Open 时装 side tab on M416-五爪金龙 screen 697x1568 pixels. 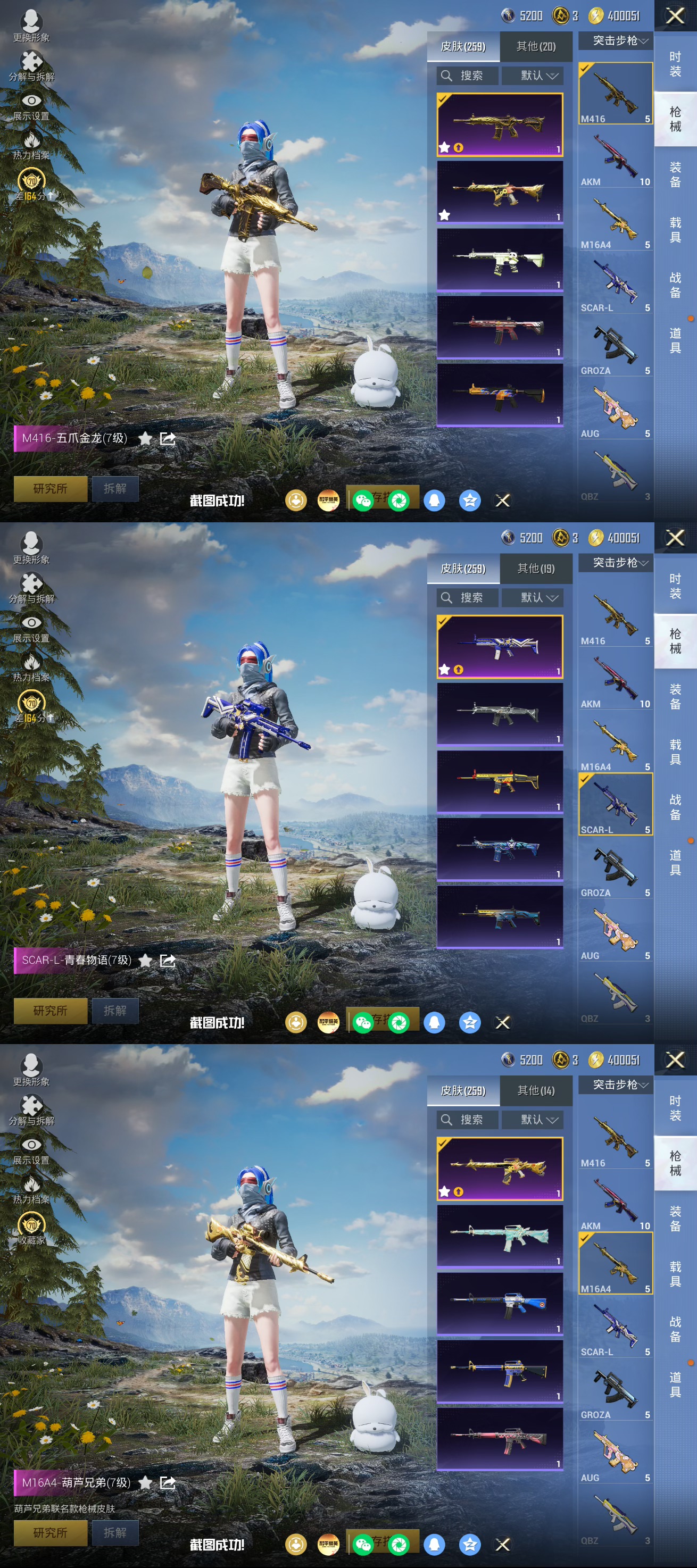[675, 64]
